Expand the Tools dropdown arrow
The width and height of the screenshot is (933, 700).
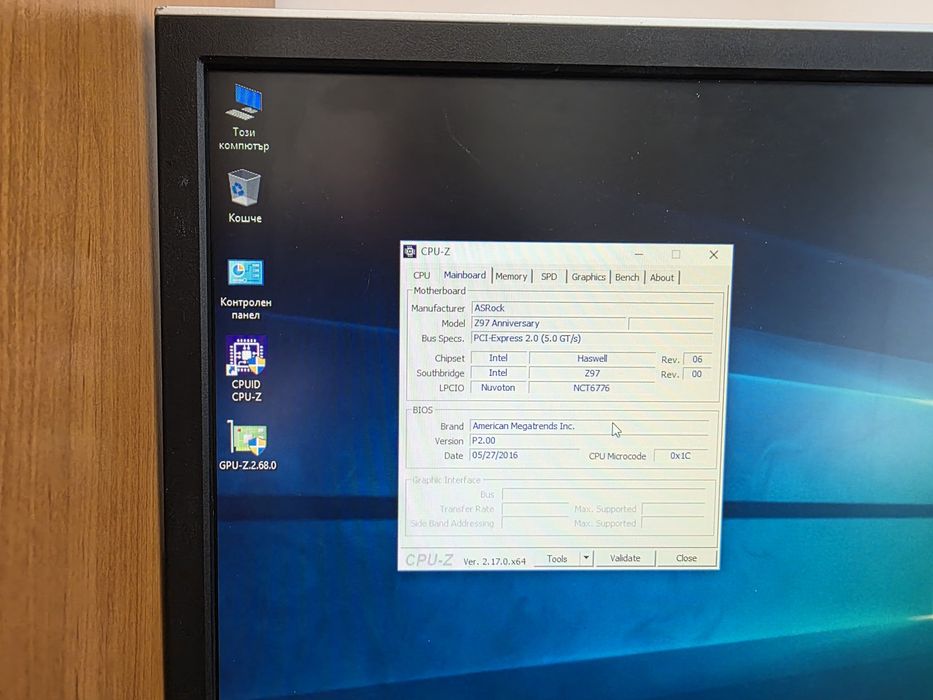pyautogui.click(x=586, y=558)
